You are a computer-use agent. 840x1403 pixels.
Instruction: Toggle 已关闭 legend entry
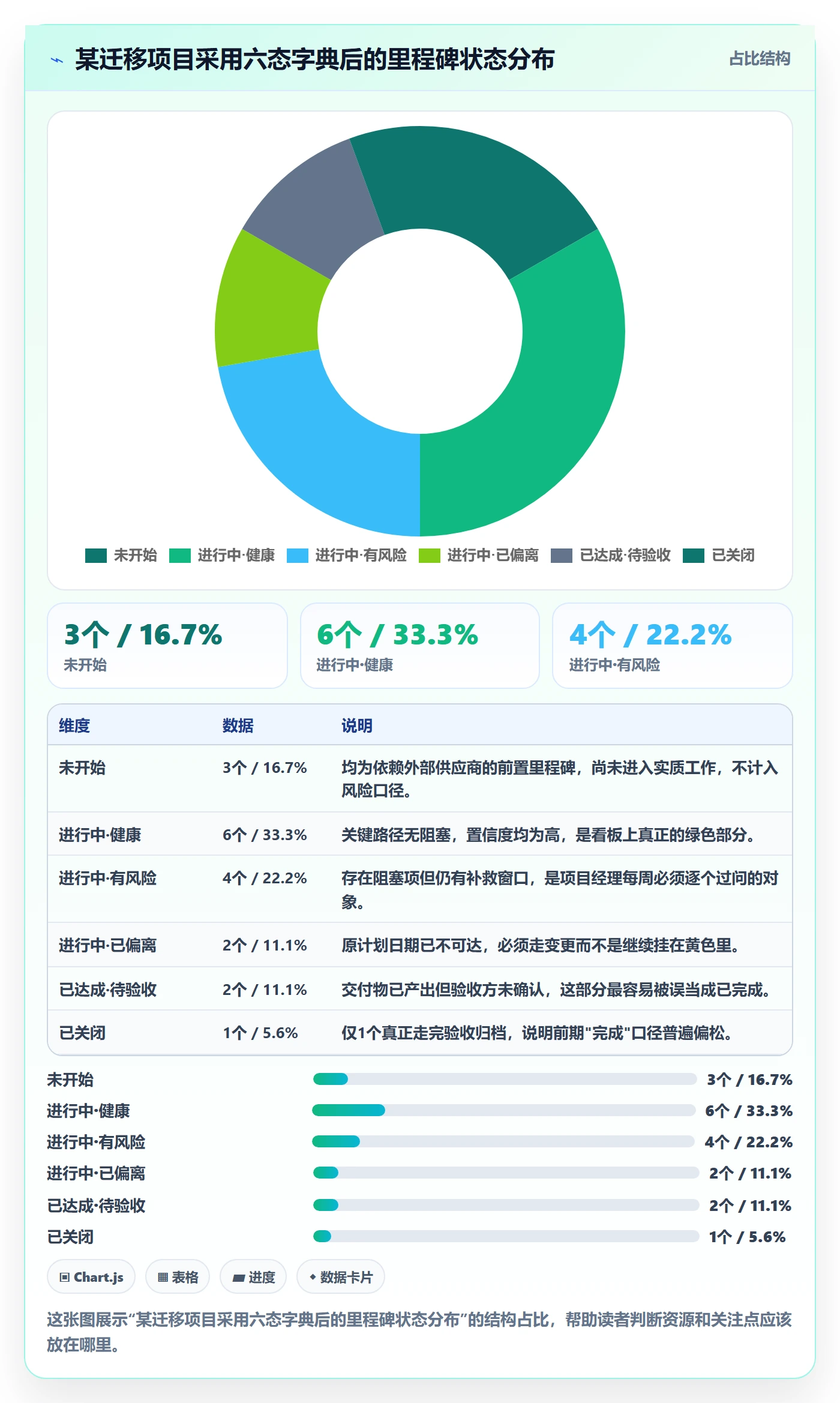719,556
